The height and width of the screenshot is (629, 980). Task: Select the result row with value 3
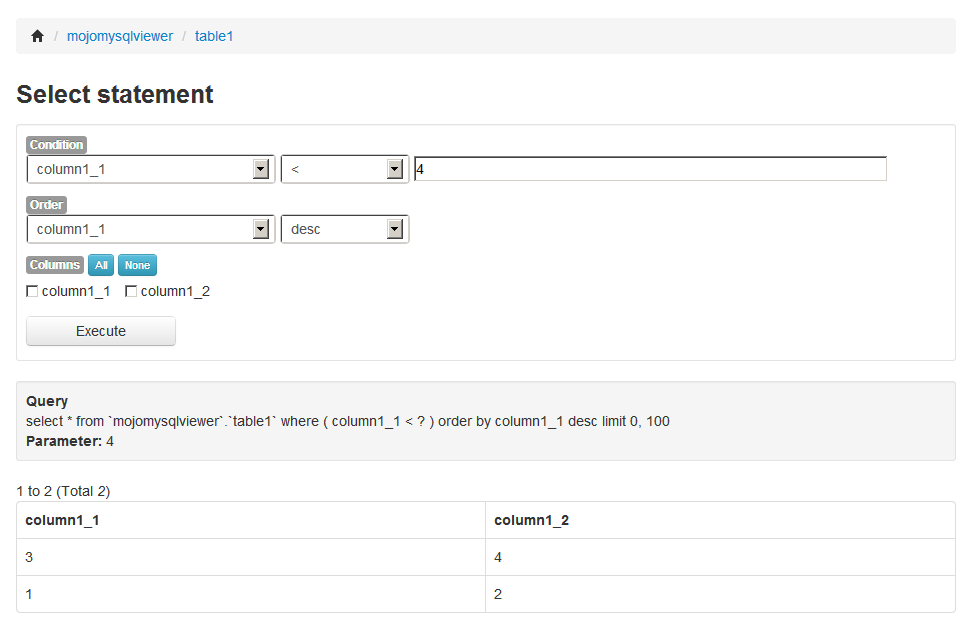click(x=250, y=557)
